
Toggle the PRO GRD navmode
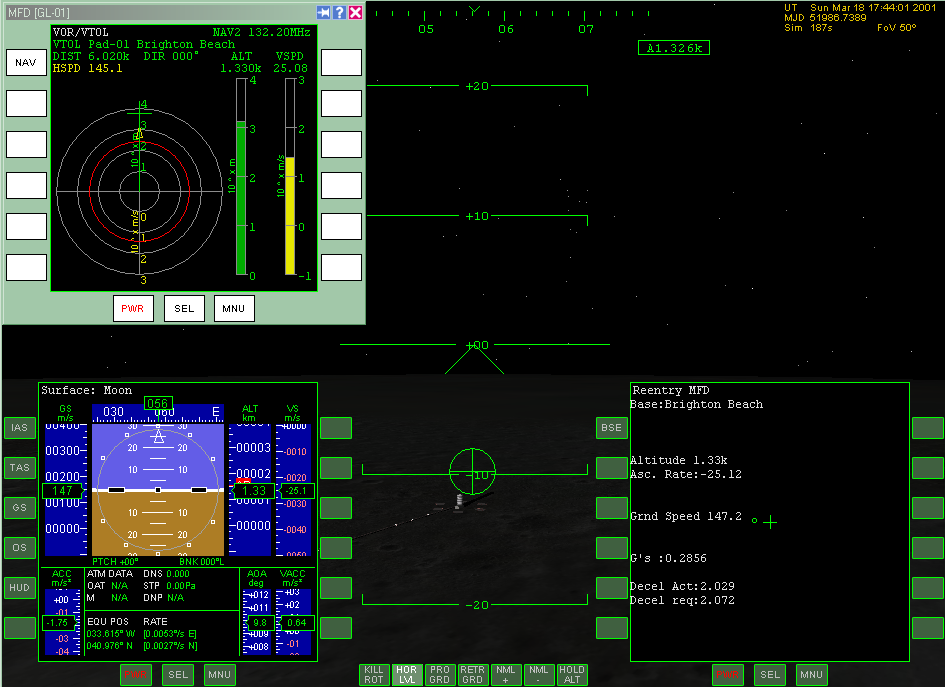click(x=439, y=675)
